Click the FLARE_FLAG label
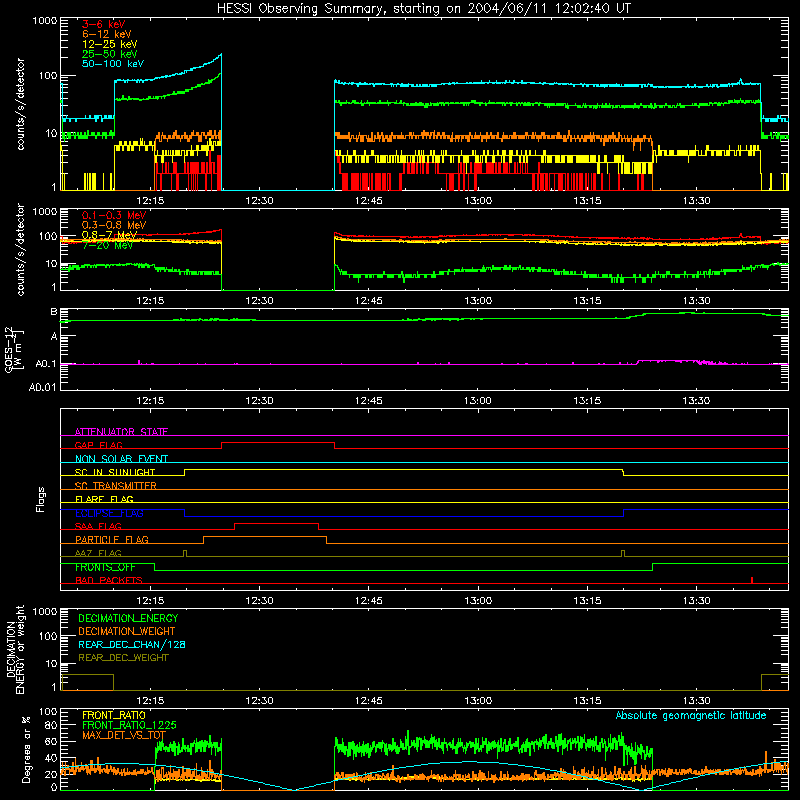 [x=104, y=499]
